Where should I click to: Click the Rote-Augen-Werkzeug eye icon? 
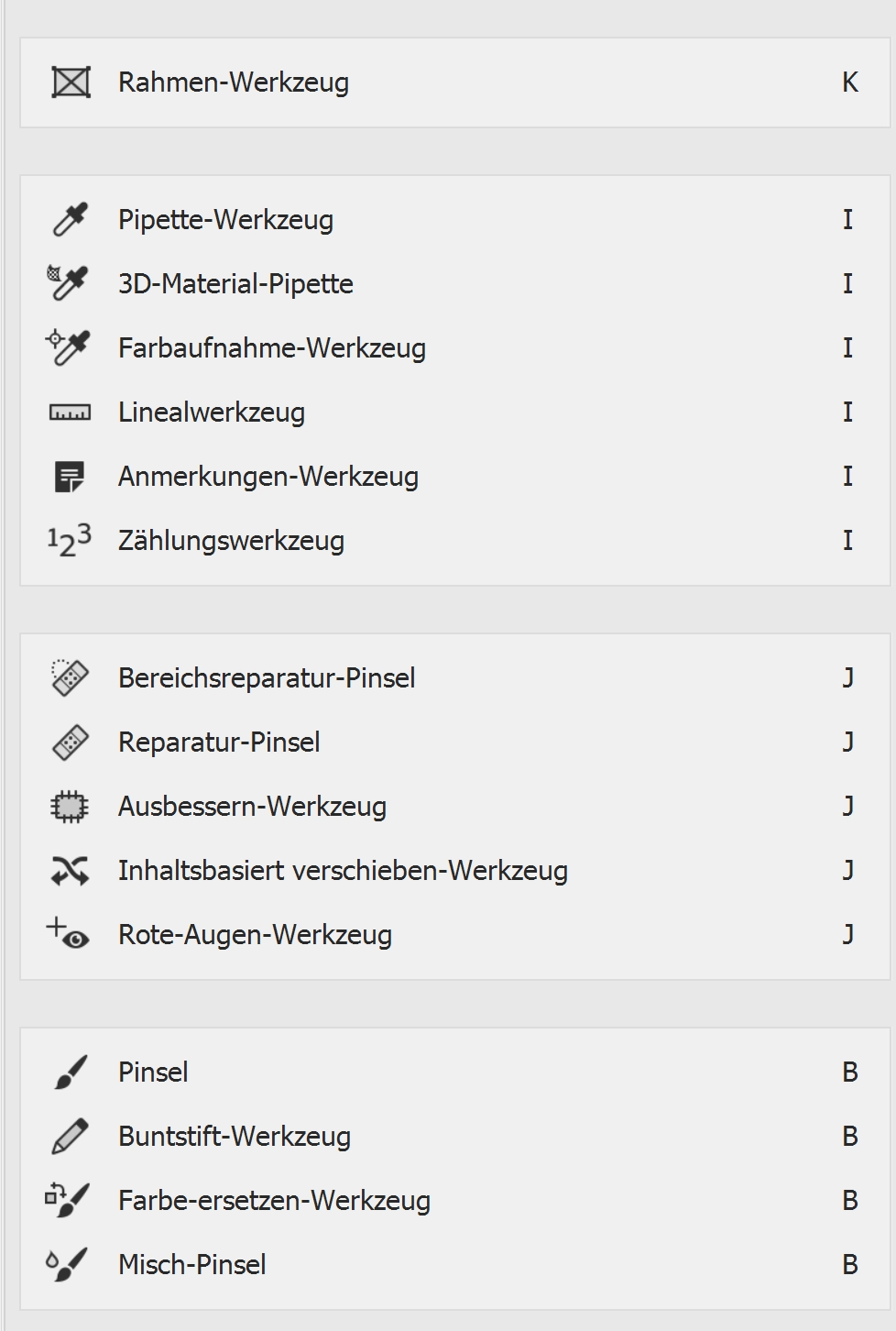(x=69, y=933)
